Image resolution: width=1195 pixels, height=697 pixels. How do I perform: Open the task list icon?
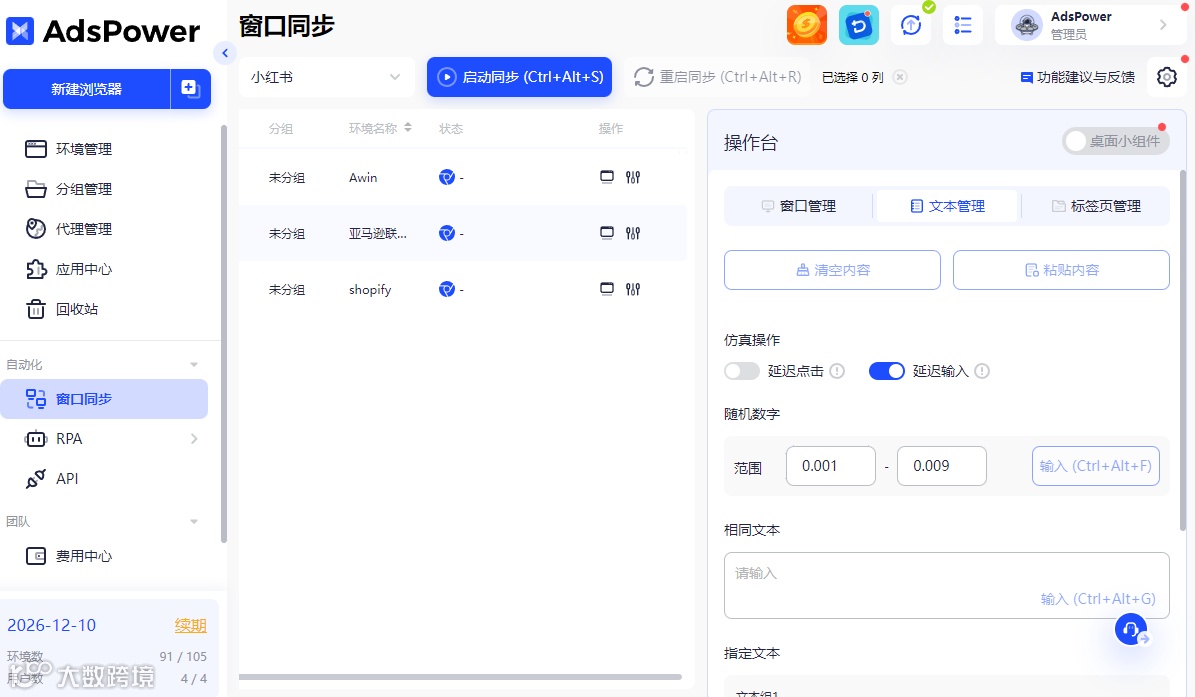[x=963, y=25]
